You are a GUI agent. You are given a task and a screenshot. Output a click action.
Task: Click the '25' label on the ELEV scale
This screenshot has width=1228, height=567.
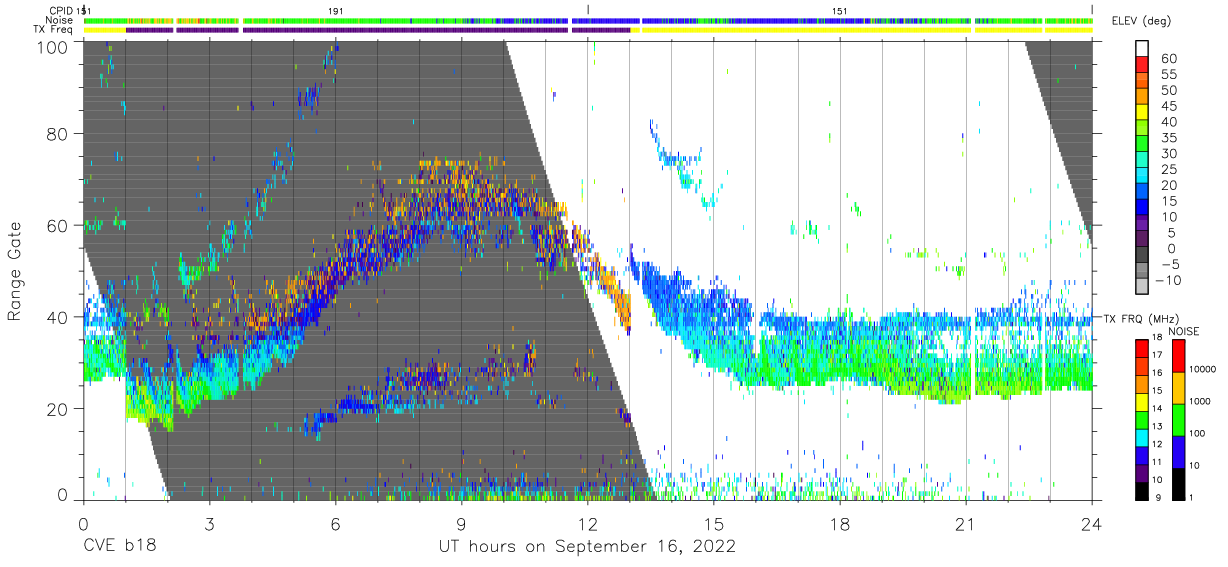(1171, 170)
